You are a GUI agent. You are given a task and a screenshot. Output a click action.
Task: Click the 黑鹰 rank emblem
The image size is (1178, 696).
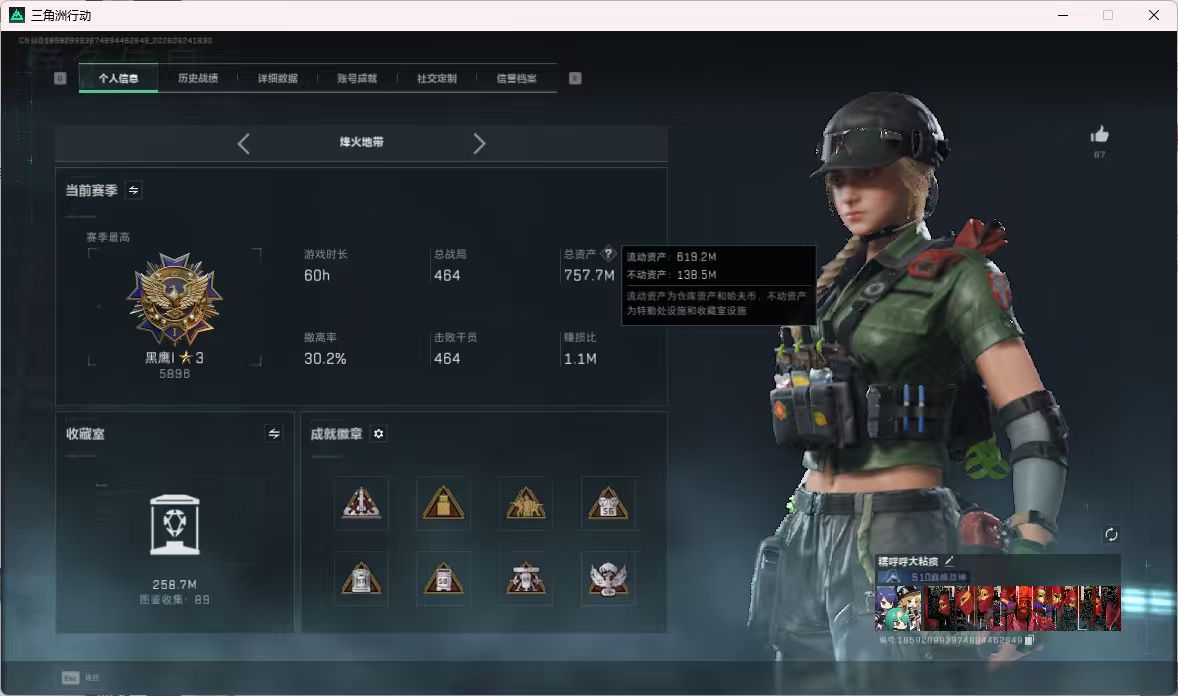(174, 299)
